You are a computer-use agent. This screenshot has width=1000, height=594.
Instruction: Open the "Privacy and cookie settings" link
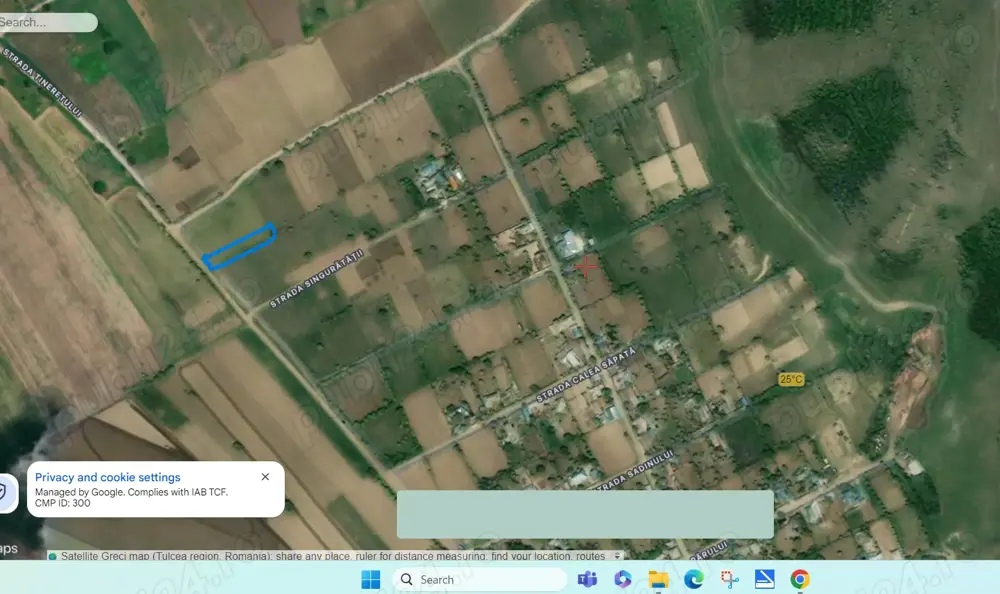click(106, 477)
